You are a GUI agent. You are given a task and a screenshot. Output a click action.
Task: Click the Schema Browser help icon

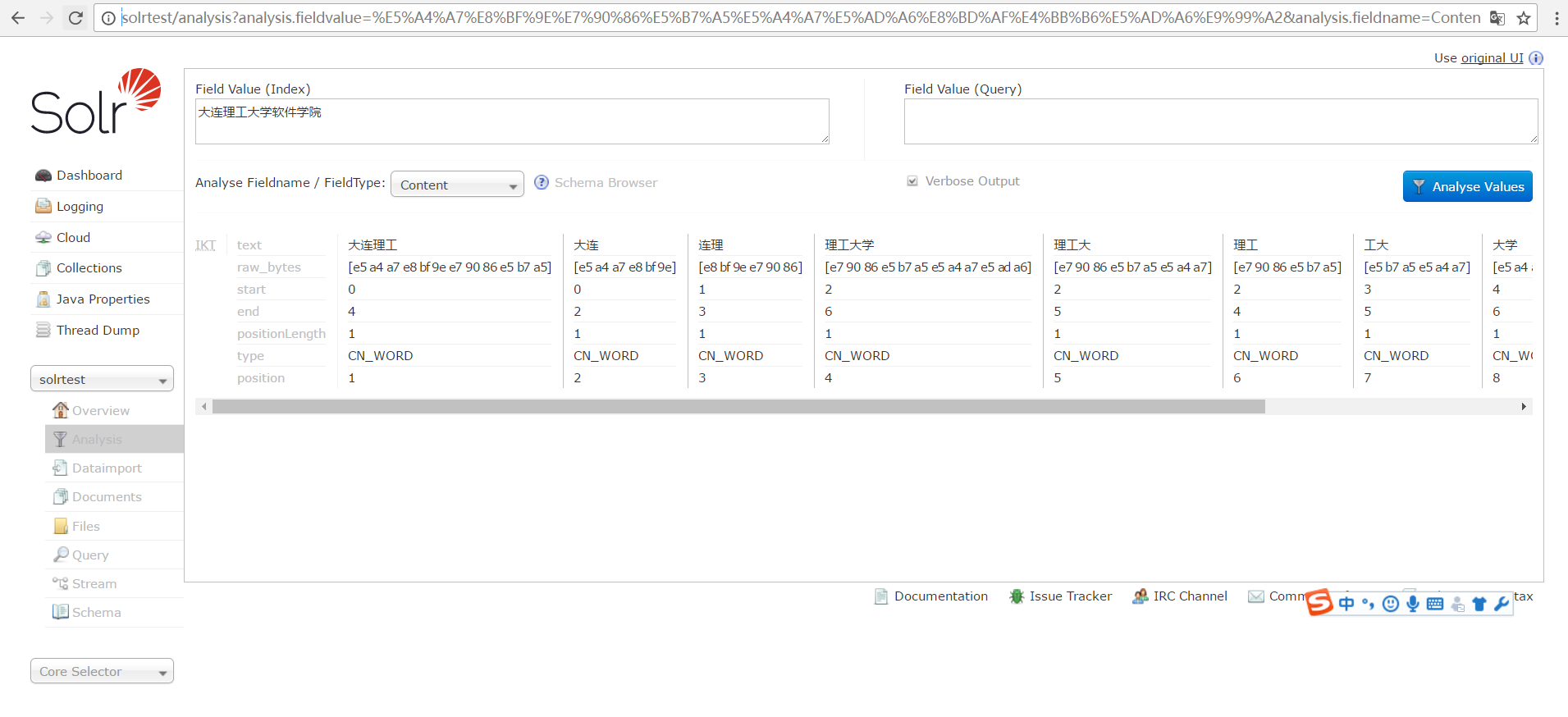(x=542, y=182)
